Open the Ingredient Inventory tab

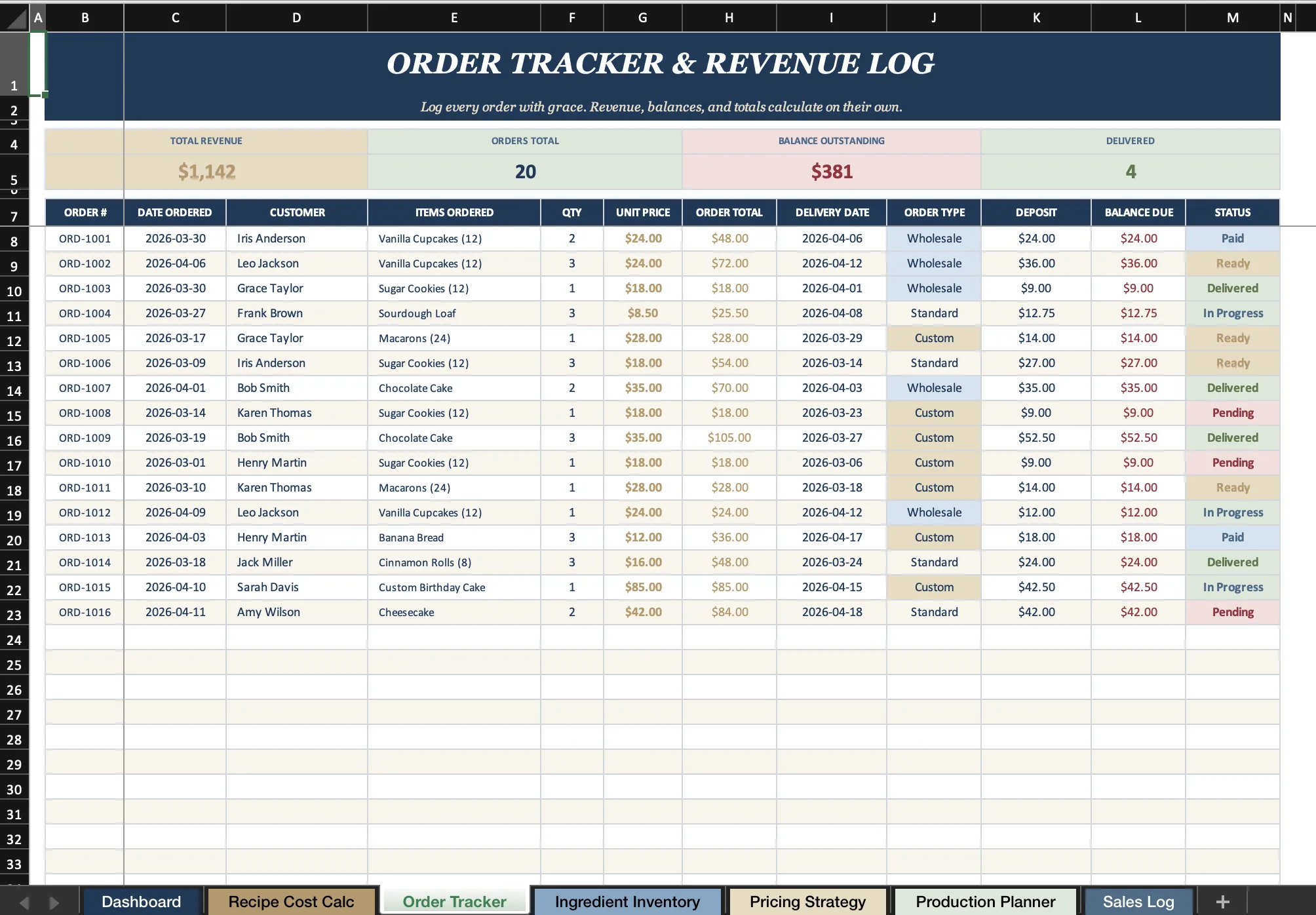tap(627, 902)
